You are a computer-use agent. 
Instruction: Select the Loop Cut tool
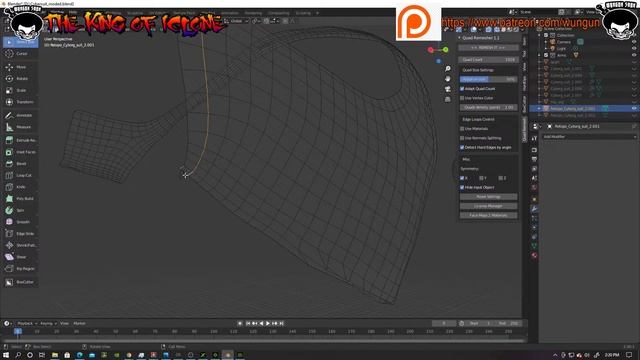tap(20, 175)
